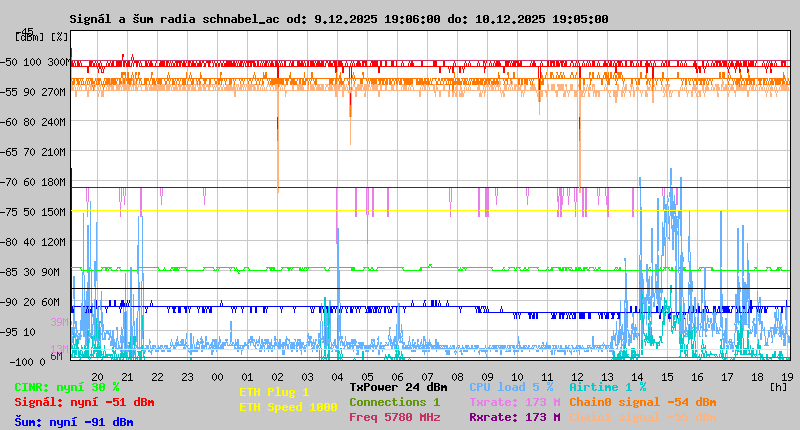Click the 'Txrate: 173 M' legend label
The height and width of the screenshot is (430, 800).
pyautogui.click(x=515, y=402)
